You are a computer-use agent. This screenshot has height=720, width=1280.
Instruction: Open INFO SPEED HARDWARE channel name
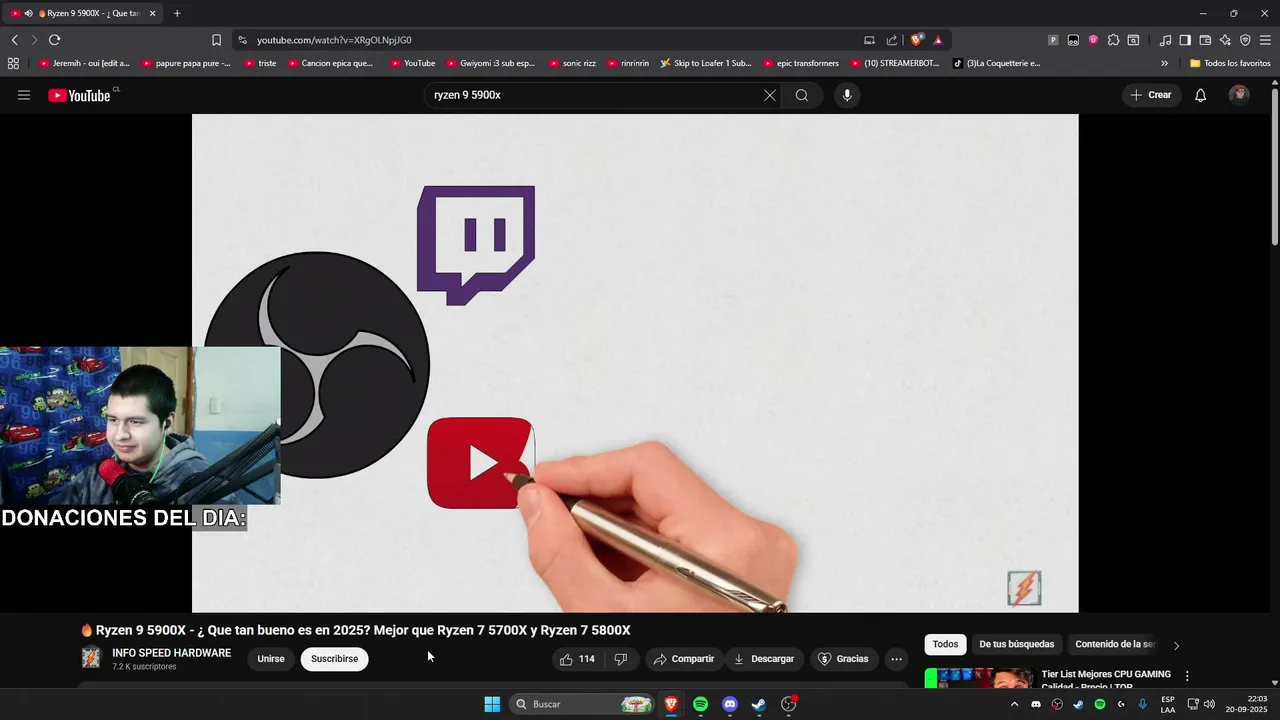pyautogui.click(x=171, y=653)
